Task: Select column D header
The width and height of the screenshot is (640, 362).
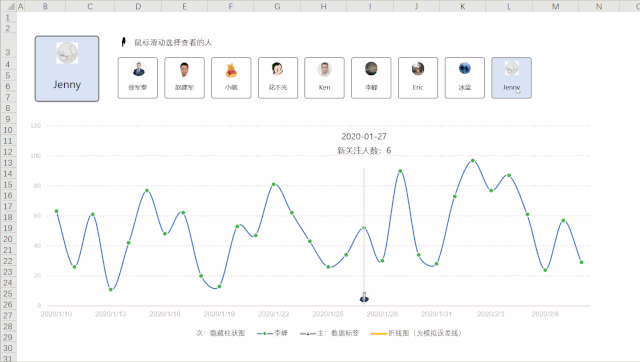Action: pyautogui.click(x=138, y=6)
